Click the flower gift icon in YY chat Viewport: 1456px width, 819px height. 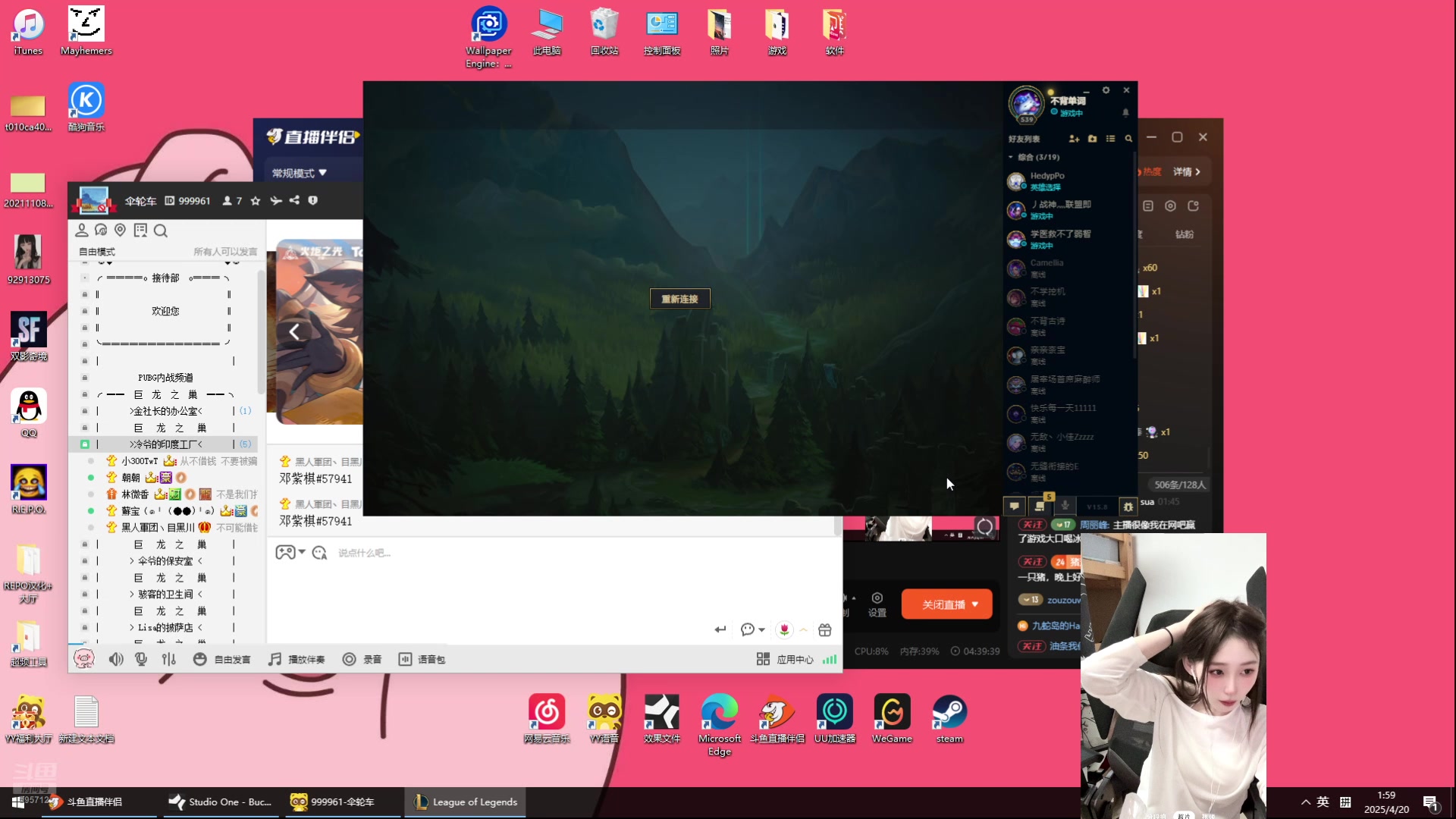pyautogui.click(x=784, y=629)
